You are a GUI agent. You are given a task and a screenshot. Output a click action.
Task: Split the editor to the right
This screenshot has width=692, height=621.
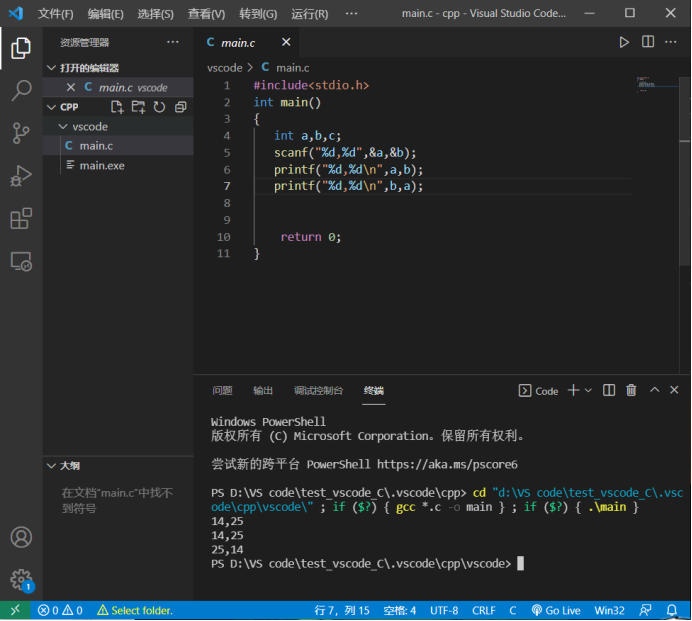[x=648, y=42]
